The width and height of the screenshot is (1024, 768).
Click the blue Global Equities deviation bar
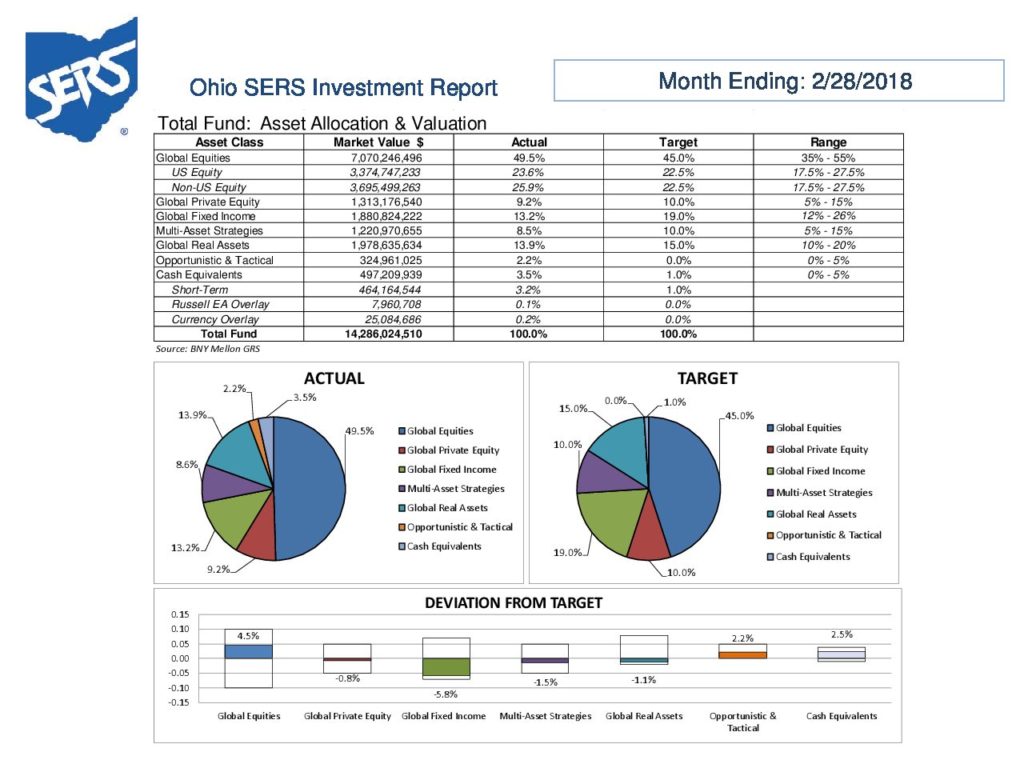point(249,651)
